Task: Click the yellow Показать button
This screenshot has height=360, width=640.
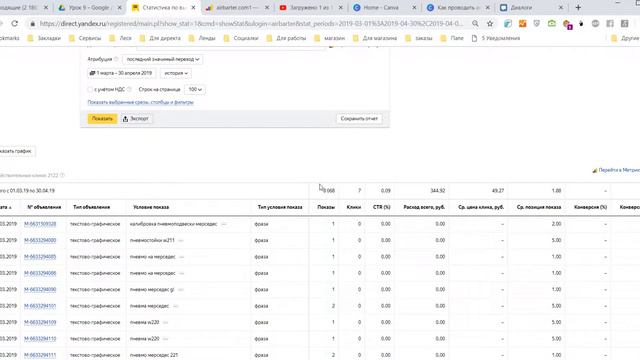Action: [102, 119]
